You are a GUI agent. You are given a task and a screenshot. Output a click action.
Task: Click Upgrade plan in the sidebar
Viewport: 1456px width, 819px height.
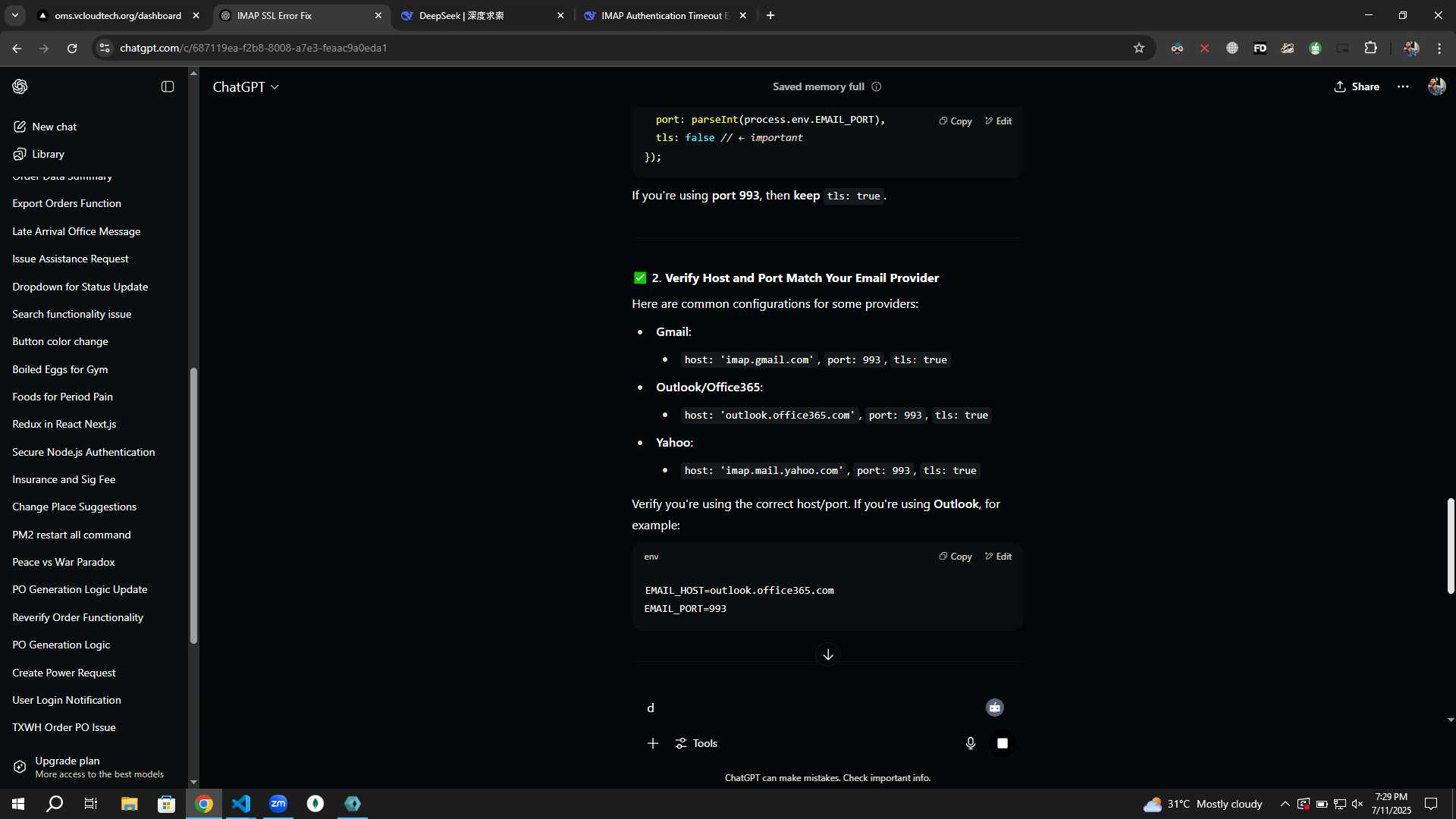(x=94, y=767)
